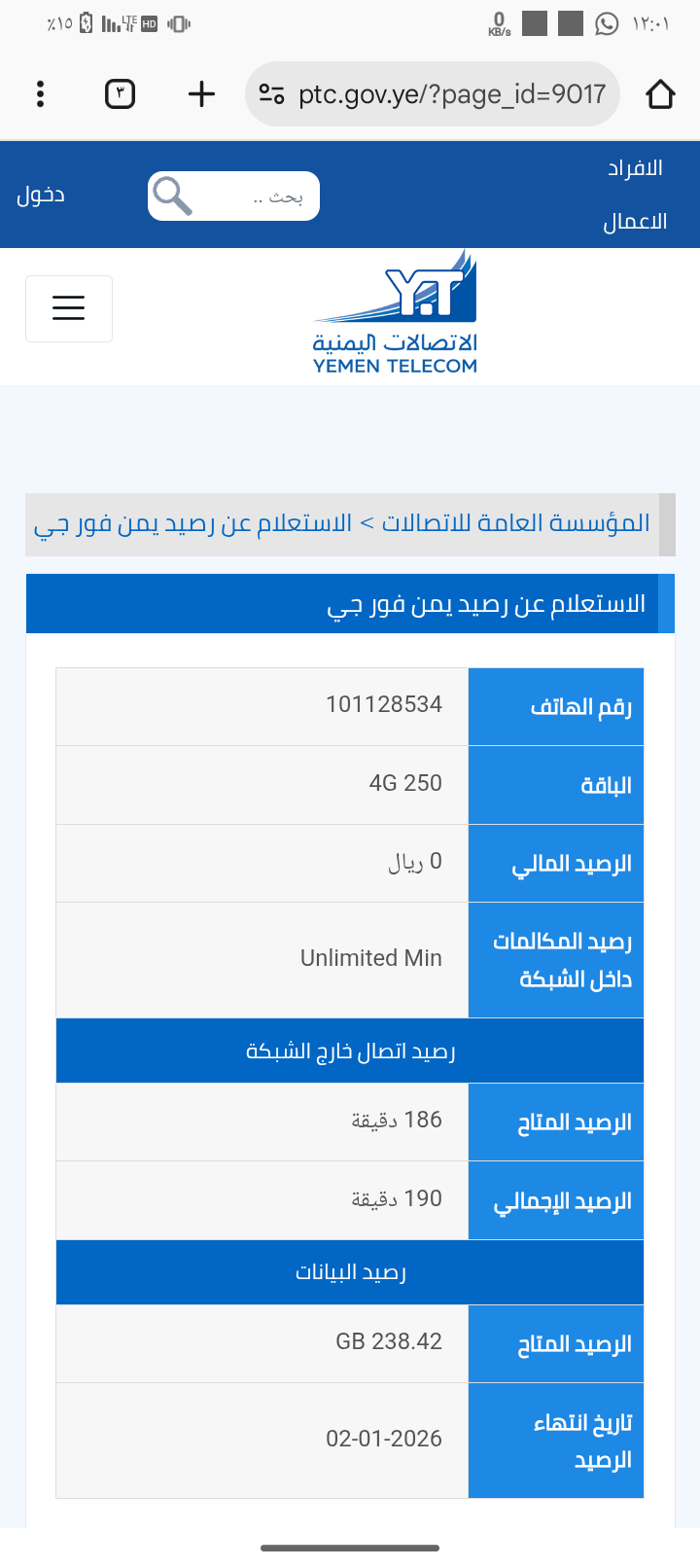This screenshot has width=700, height=1568.
Task: Tap the رصيد البيانات section header
Action: (350, 1272)
